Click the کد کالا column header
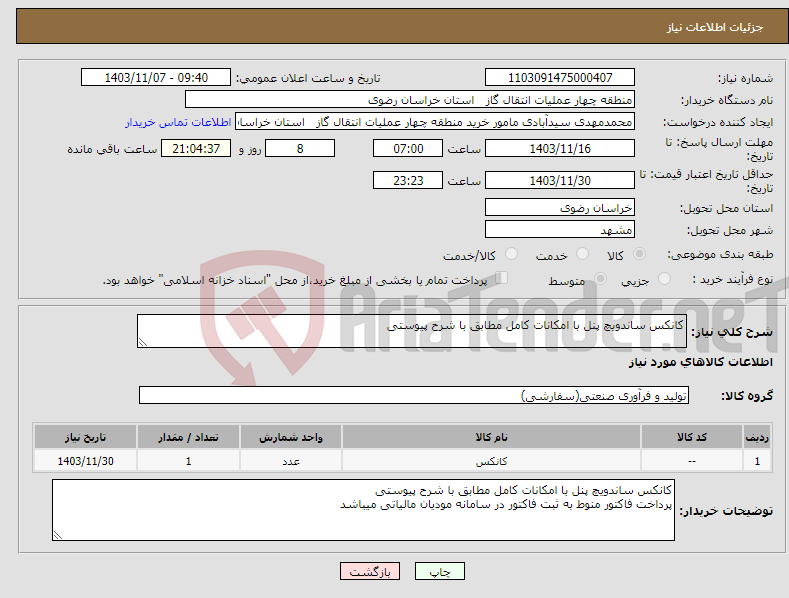The image size is (789, 598). click(692, 437)
